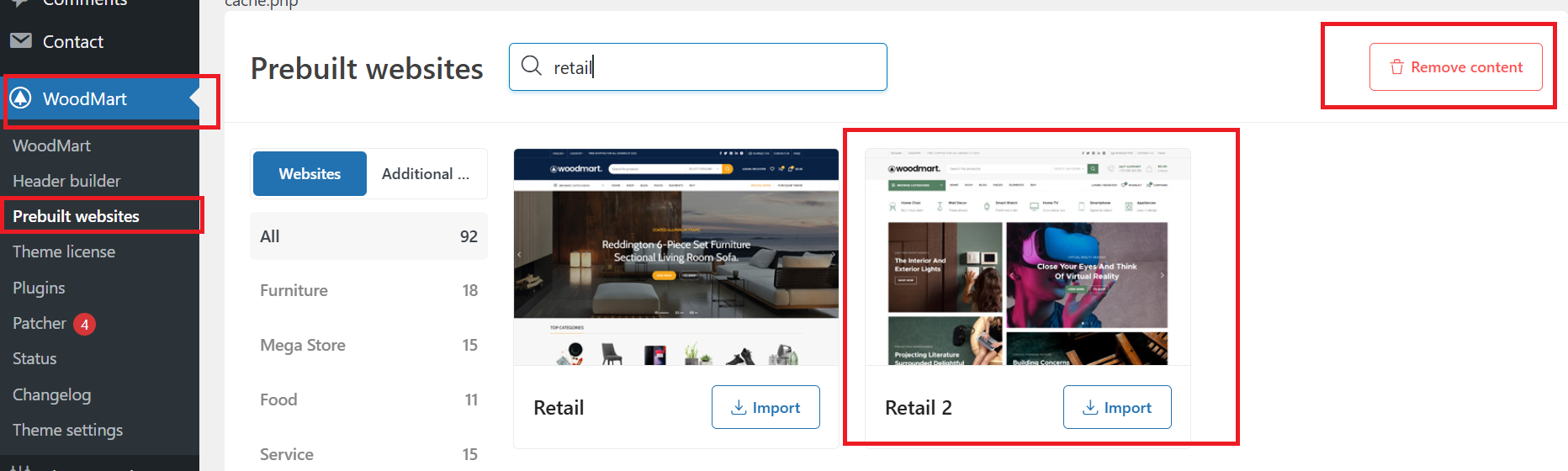Click the Patcher notification badge 4

click(x=84, y=324)
